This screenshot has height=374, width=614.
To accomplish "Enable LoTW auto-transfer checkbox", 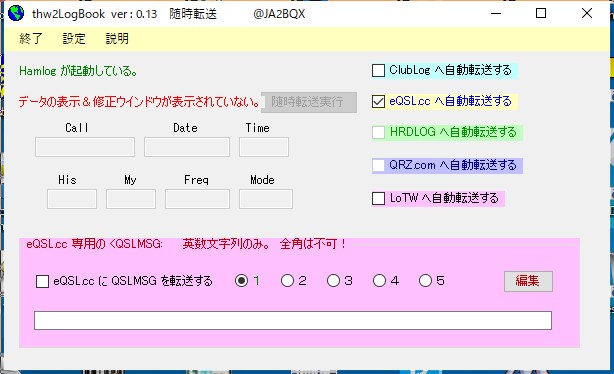I will click(x=378, y=198).
